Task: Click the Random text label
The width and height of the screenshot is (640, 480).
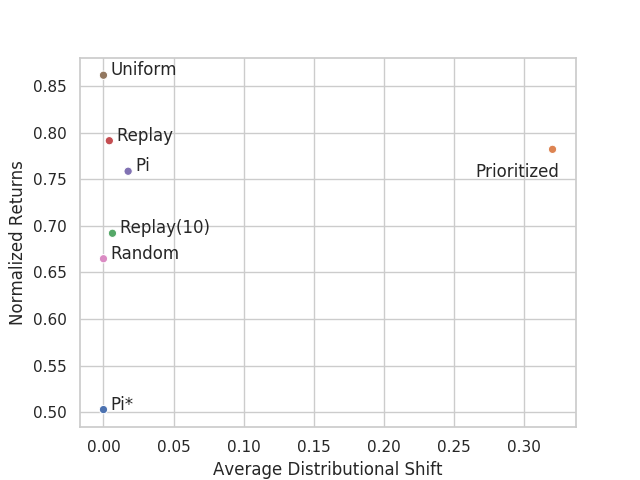Action: tap(145, 253)
